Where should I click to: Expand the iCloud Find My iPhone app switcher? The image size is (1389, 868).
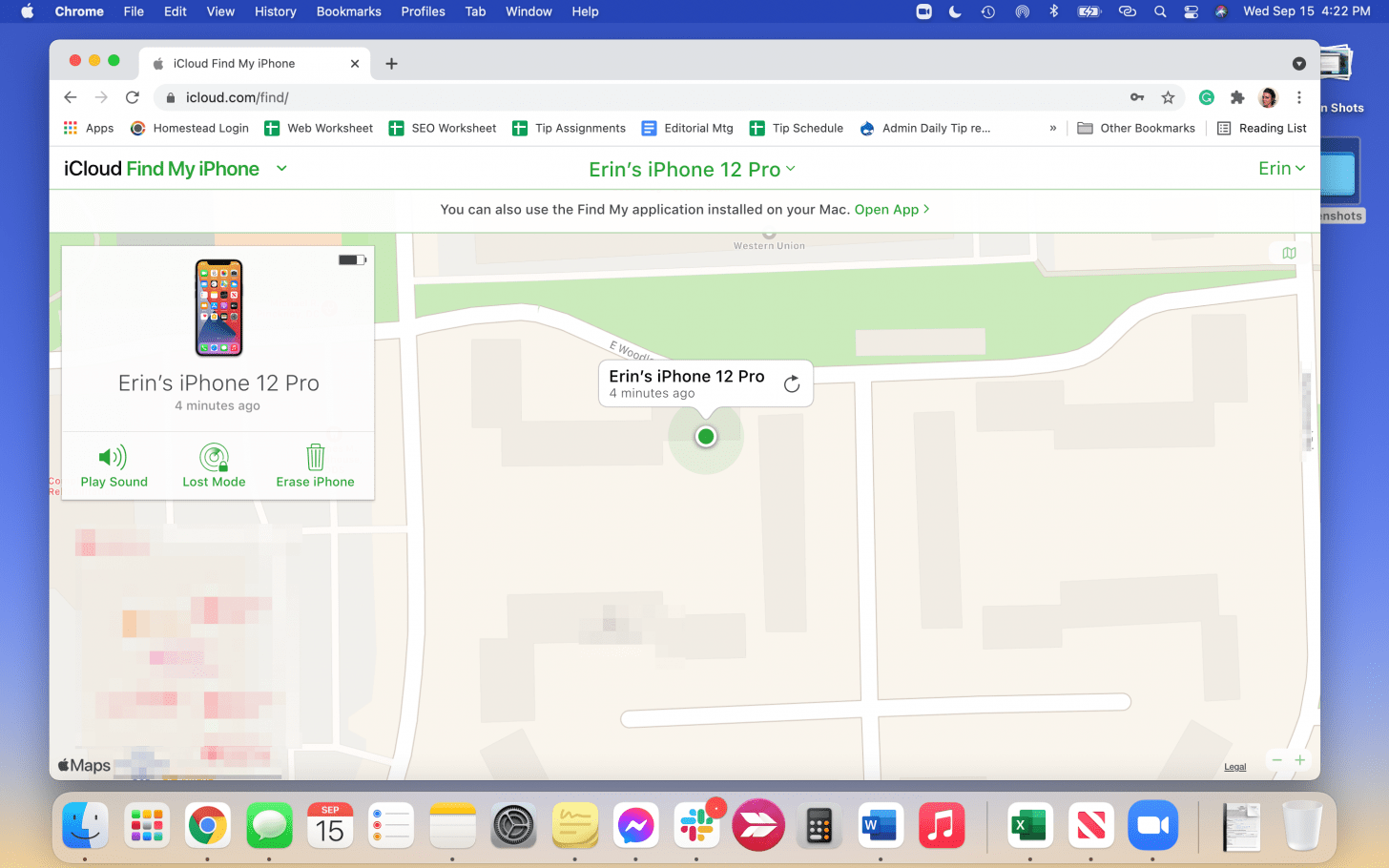281,168
